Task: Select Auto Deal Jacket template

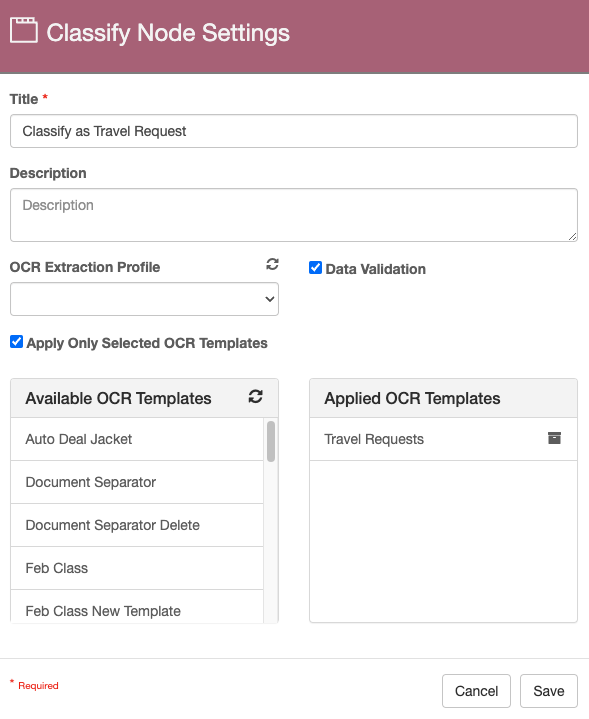Action: tap(137, 439)
